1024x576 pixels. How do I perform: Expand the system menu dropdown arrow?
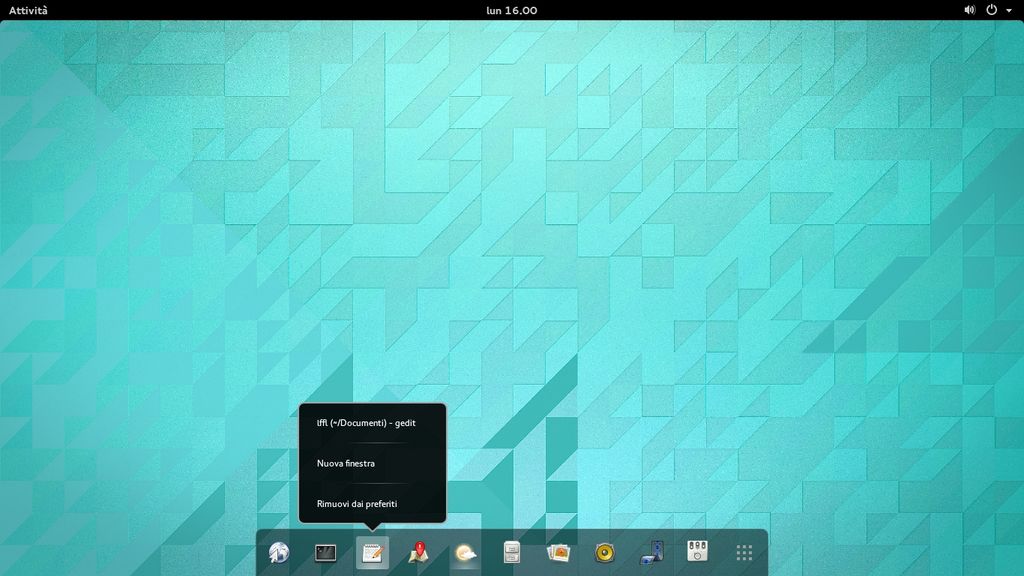tap(1009, 10)
